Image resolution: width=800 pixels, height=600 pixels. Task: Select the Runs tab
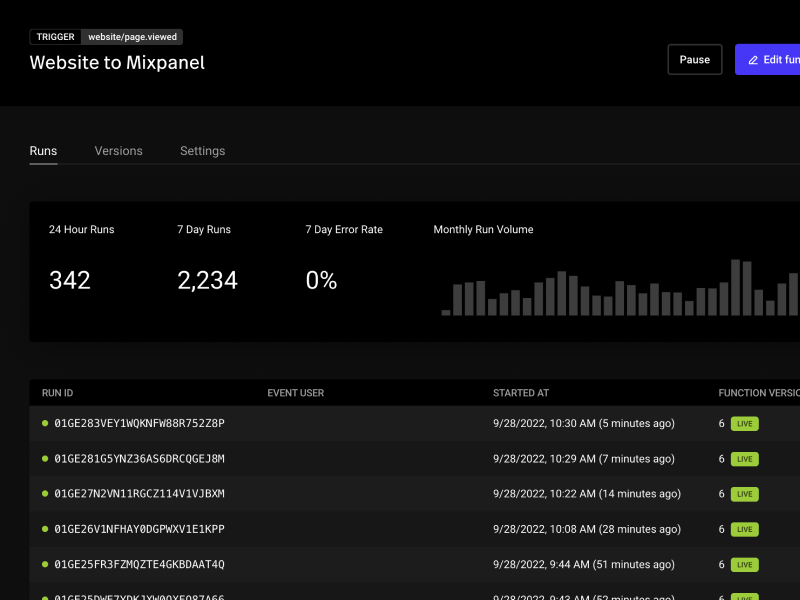click(x=43, y=150)
